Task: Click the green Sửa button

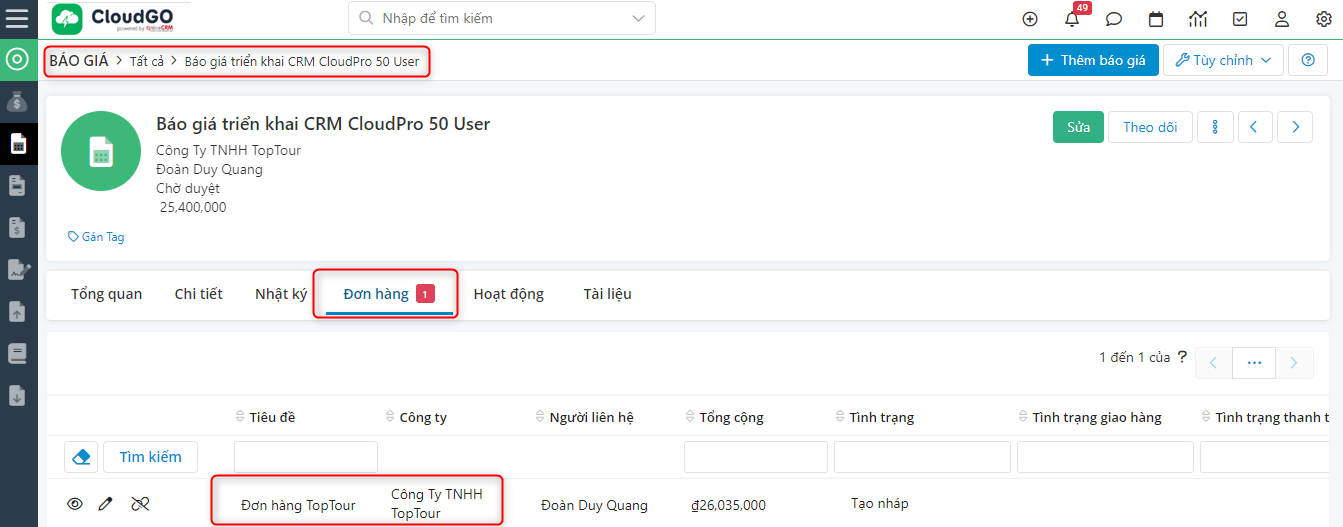Action: (1078, 127)
